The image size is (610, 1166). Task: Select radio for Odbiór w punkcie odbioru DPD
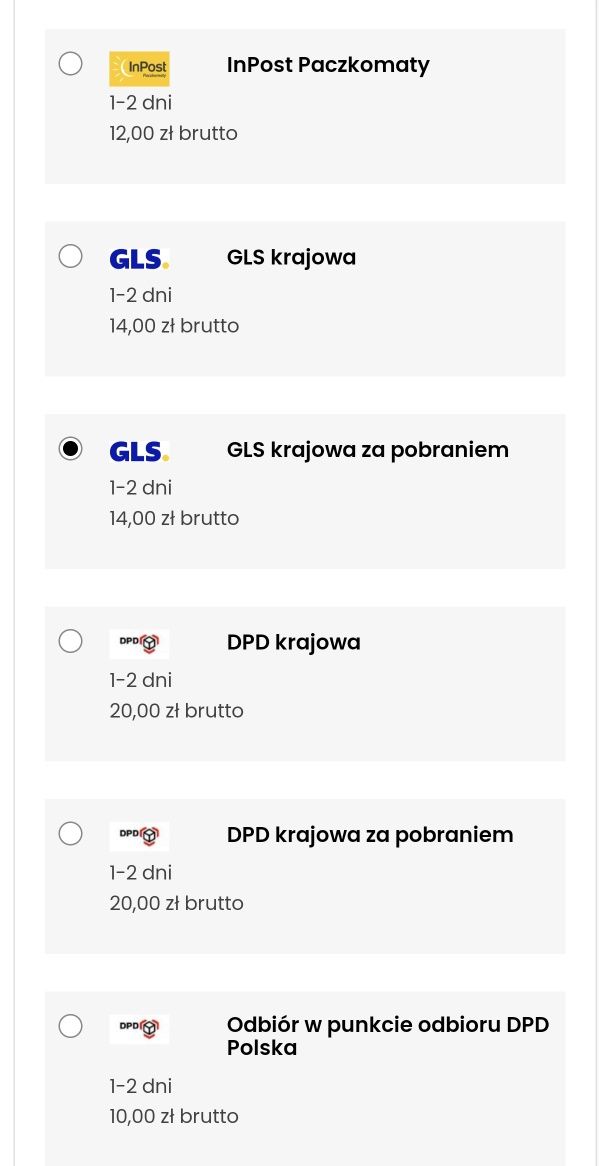pos(71,1026)
